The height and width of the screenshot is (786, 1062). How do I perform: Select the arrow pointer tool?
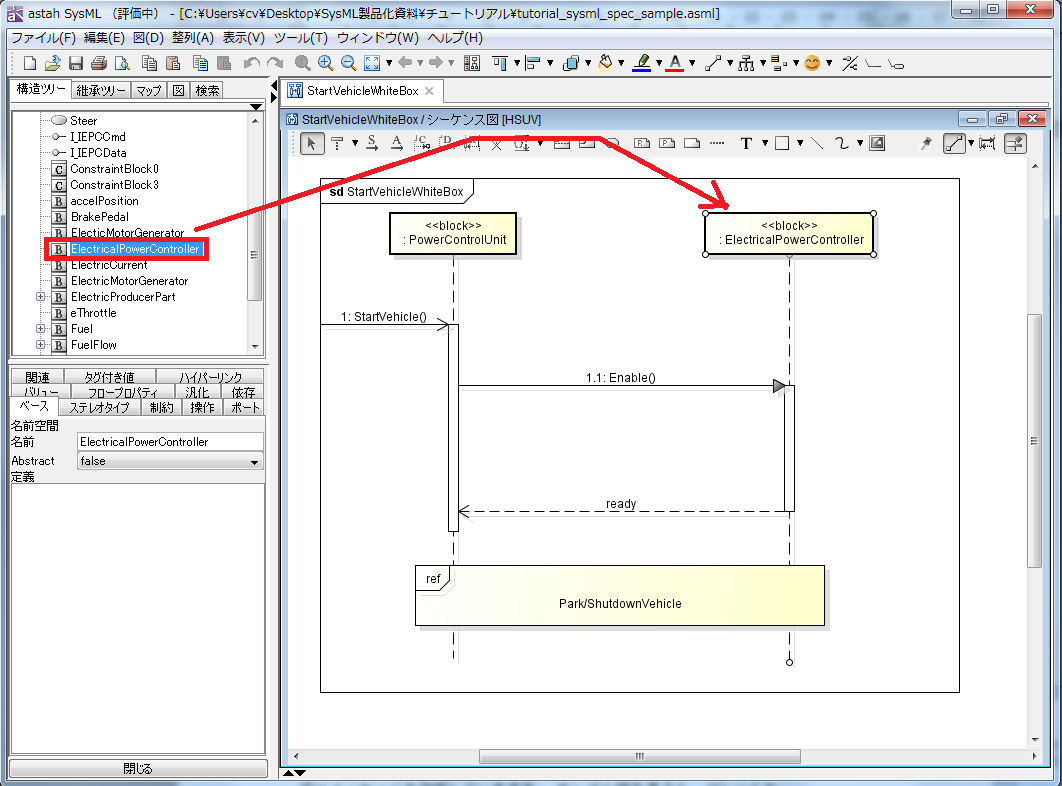pos(312,143)
